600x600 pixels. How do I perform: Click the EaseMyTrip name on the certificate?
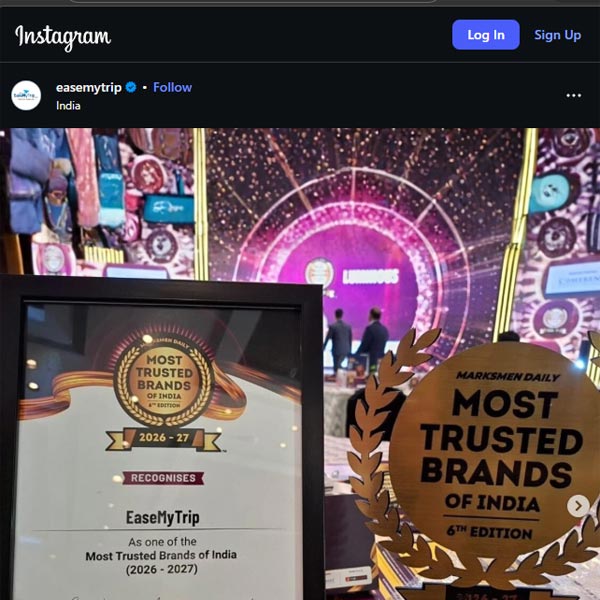point(163,517)
